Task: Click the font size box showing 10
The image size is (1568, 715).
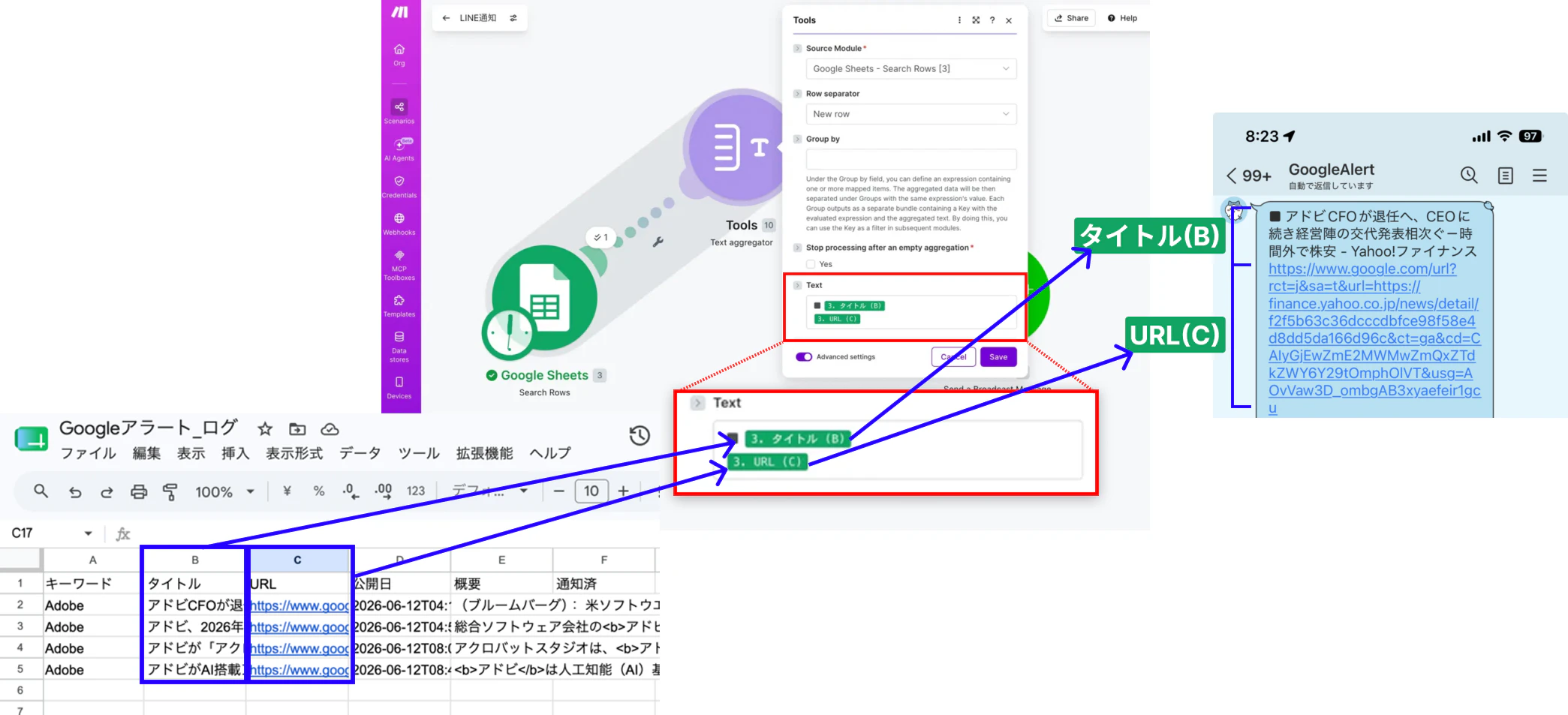Action: [591, 491]
